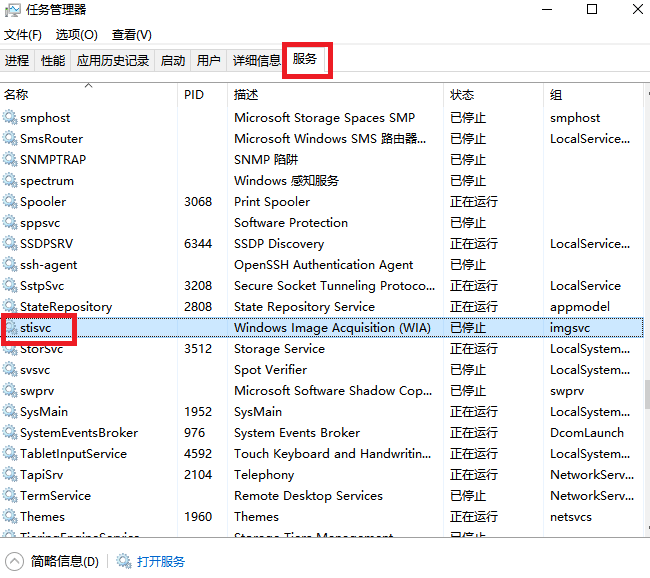Viewport: 650px width, 578px height.
Task: Open the 选项(O) menu
Action: 77,34
